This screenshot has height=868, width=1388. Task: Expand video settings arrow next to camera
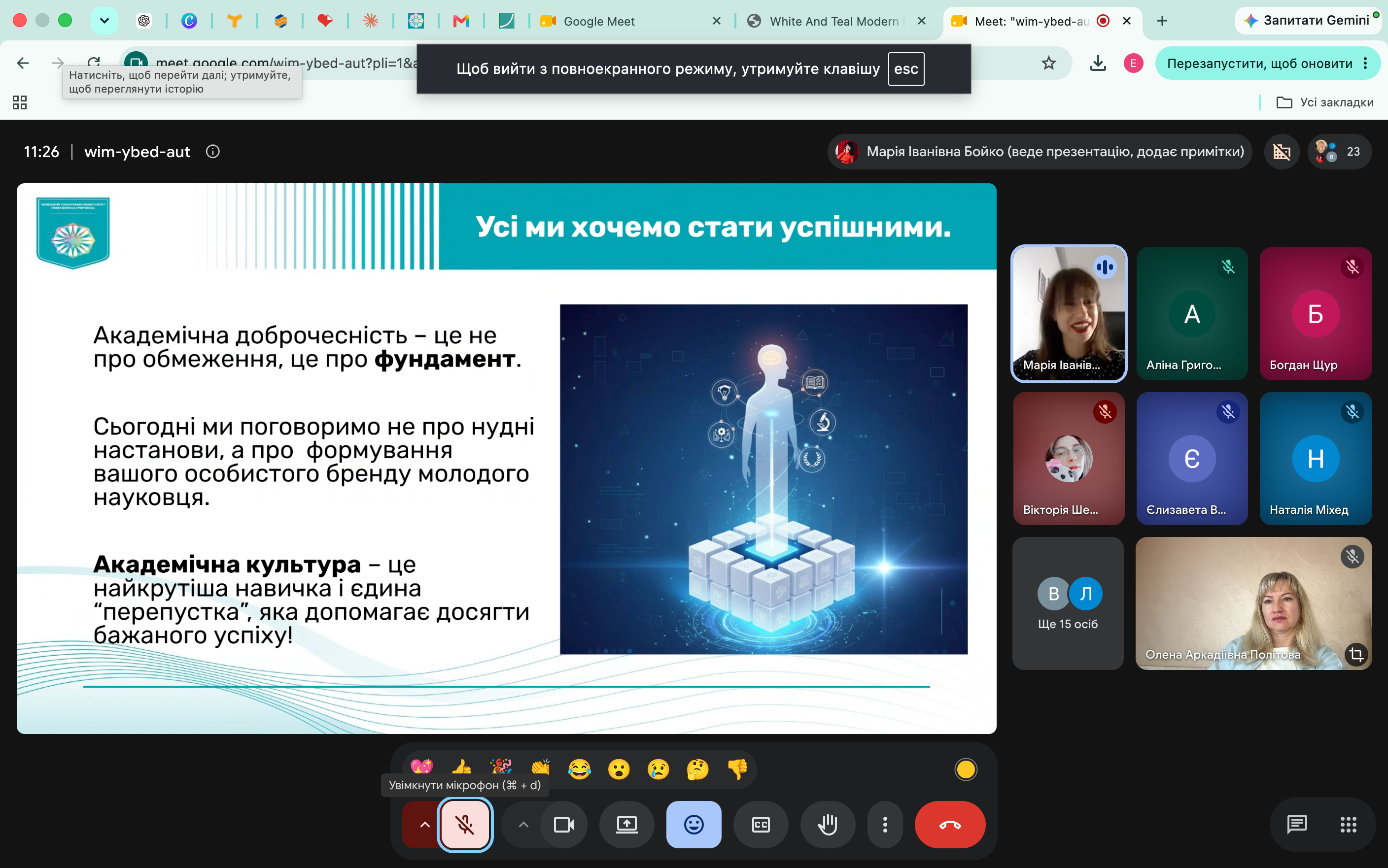click(x=523, y=824)
